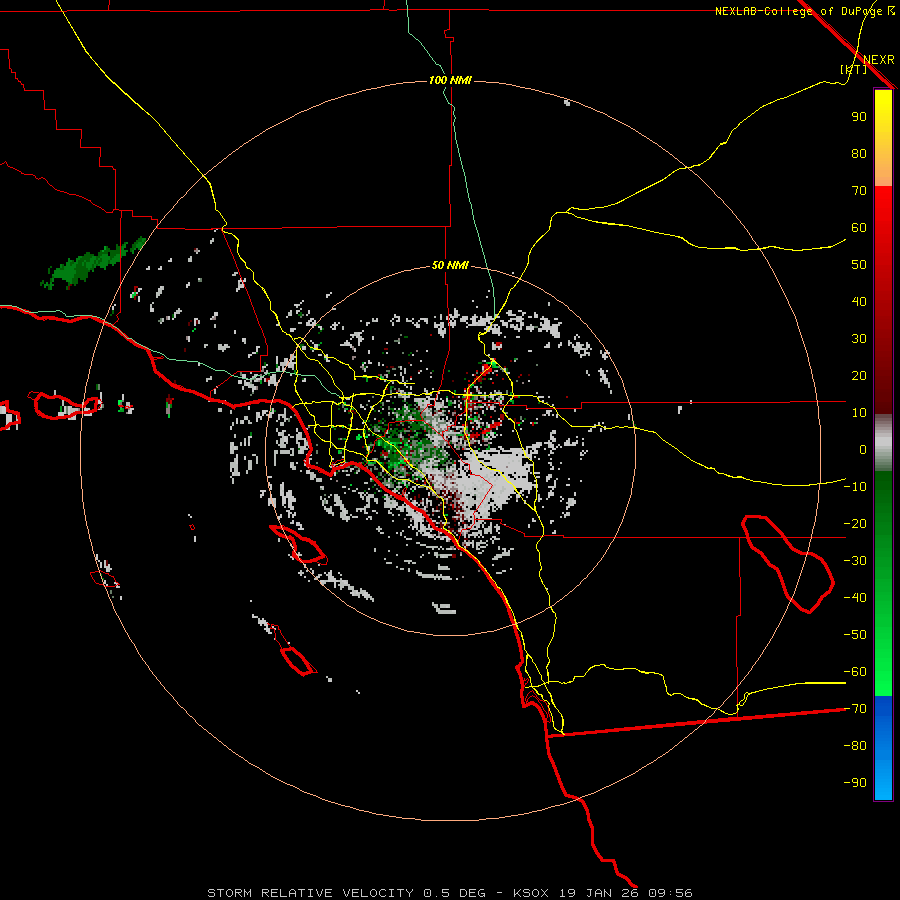Select the -30 value on velocity scale
The width and height of the screenshot is (900, 900).
tap(855, 561)
